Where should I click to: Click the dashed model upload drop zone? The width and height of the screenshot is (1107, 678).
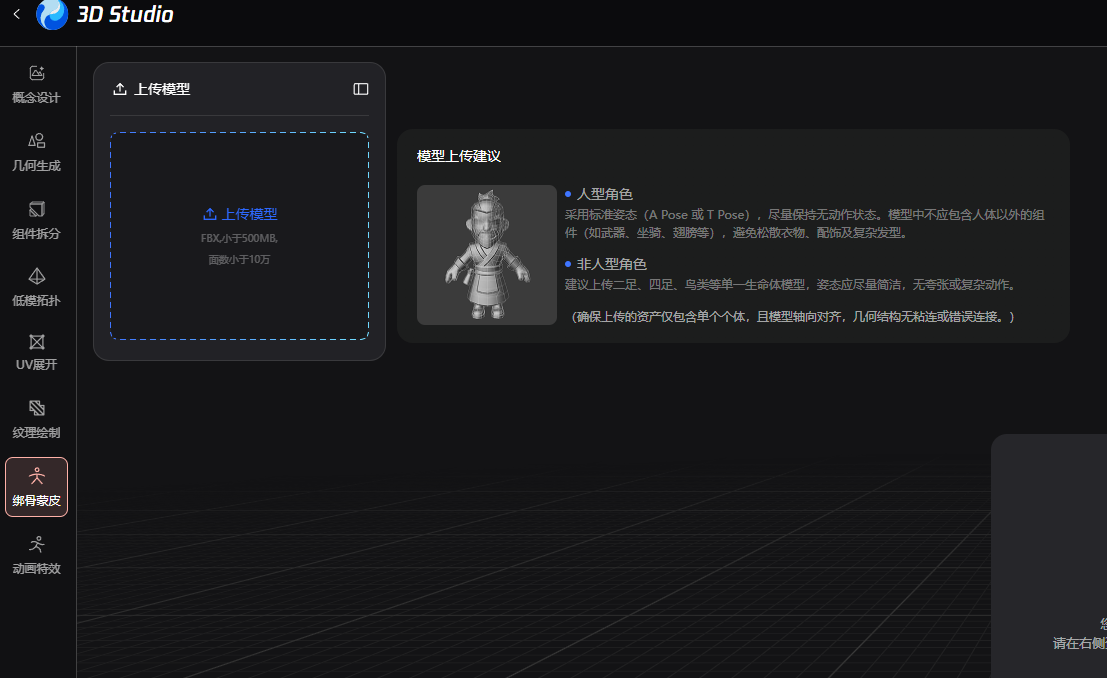pos(239,236)
